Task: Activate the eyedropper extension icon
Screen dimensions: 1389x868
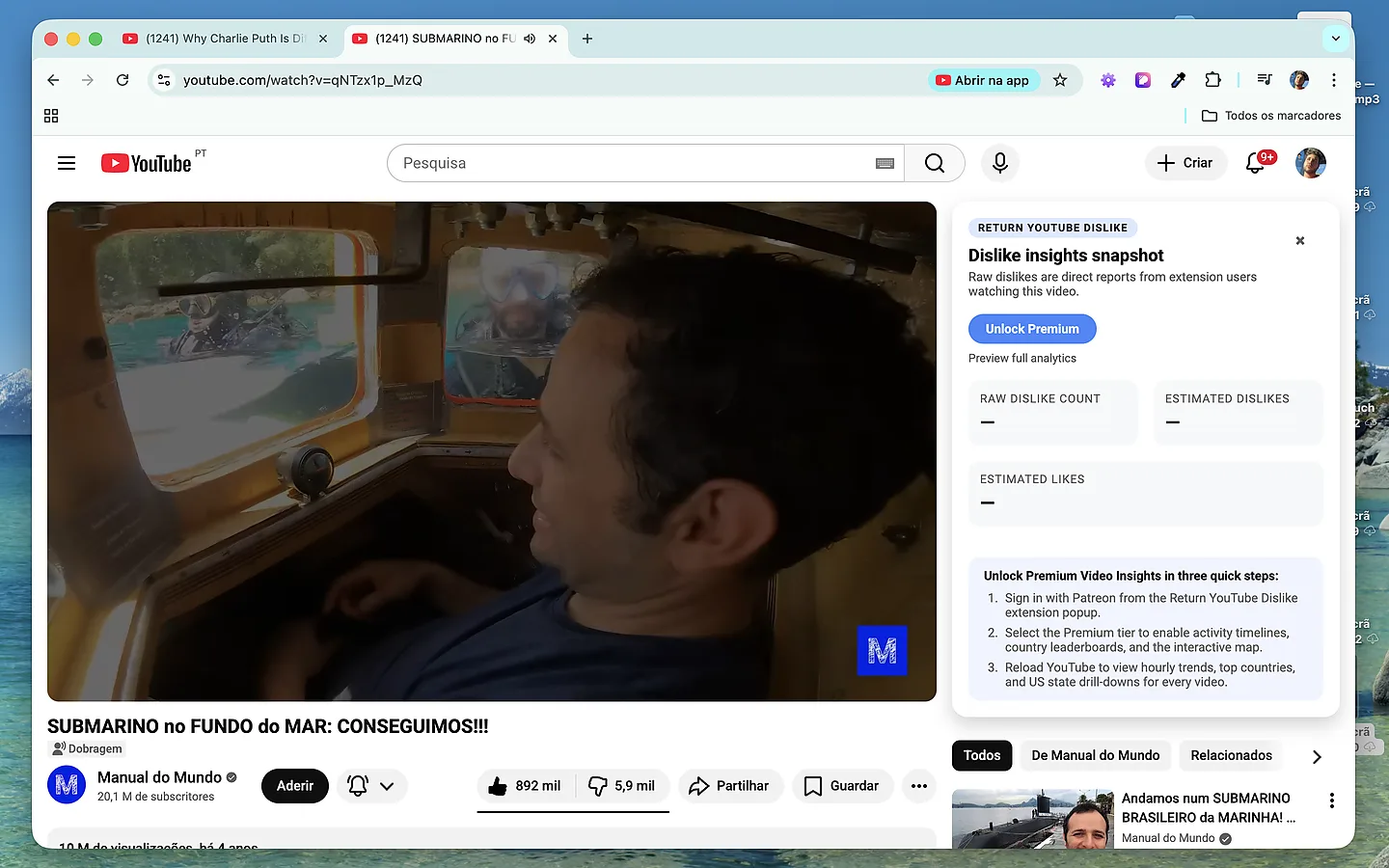Action: [x=1178, y=80]
